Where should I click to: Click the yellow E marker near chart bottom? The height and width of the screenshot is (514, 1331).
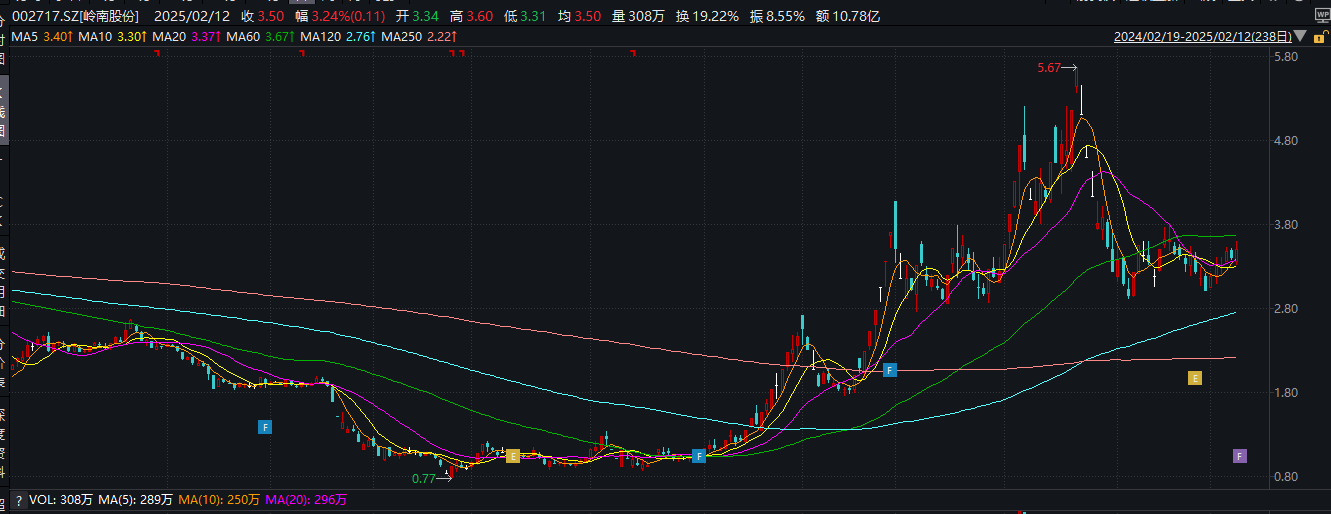tap(513, 456)
